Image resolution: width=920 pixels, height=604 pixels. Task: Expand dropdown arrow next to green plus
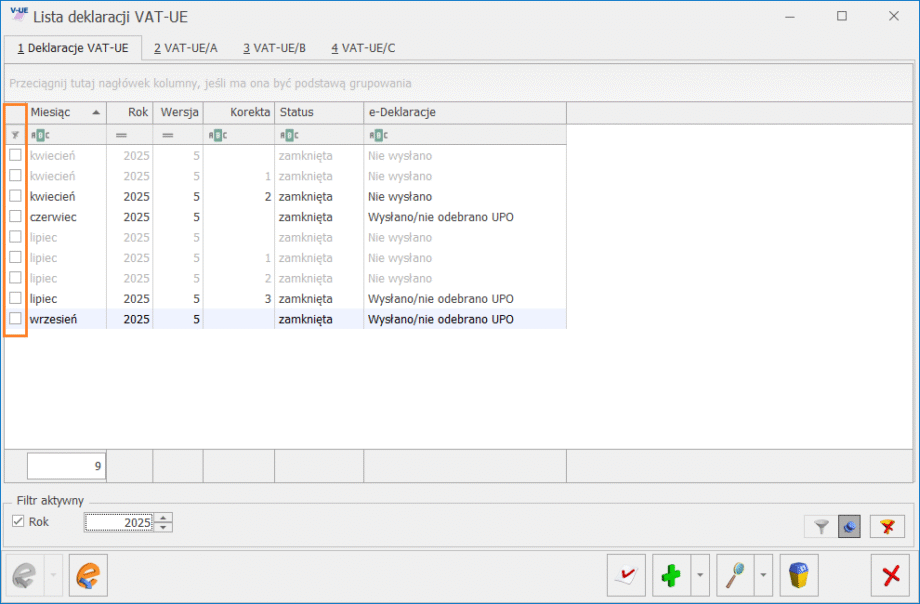pyautogui.click(x=698, y=576)
